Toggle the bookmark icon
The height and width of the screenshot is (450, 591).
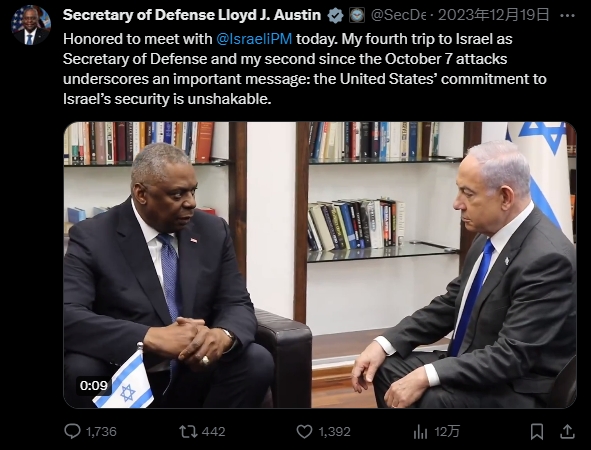tap(537, 432)
